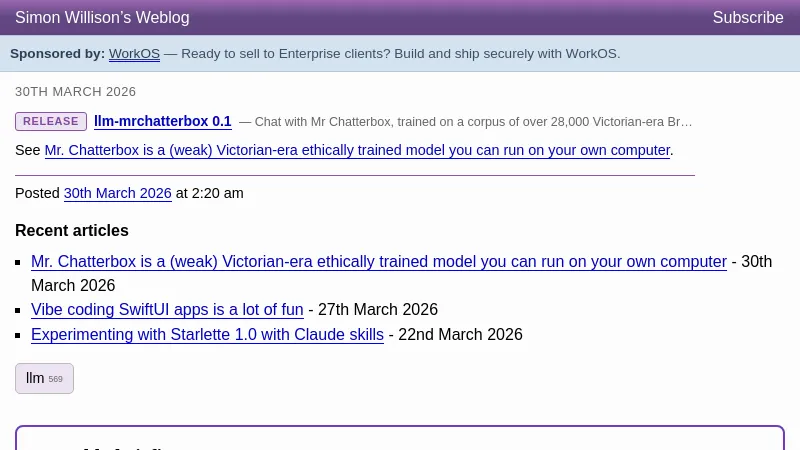
Task: Click the 'Recent articles' heading
Action: pos(72,230)
